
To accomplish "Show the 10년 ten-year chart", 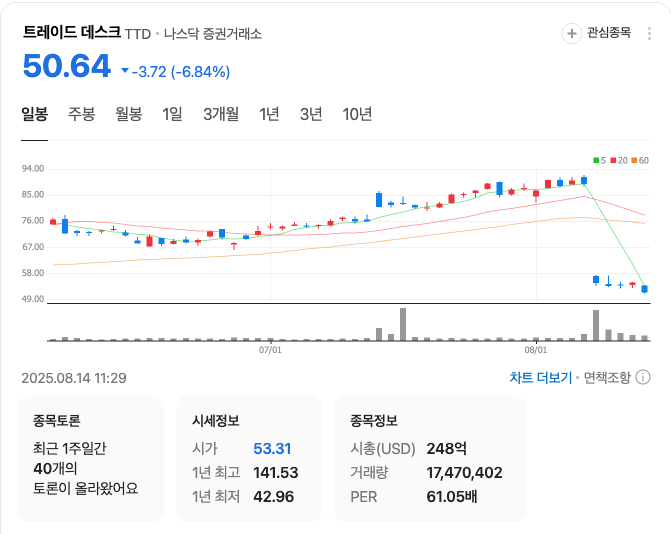I will click(x=357, y=114).
